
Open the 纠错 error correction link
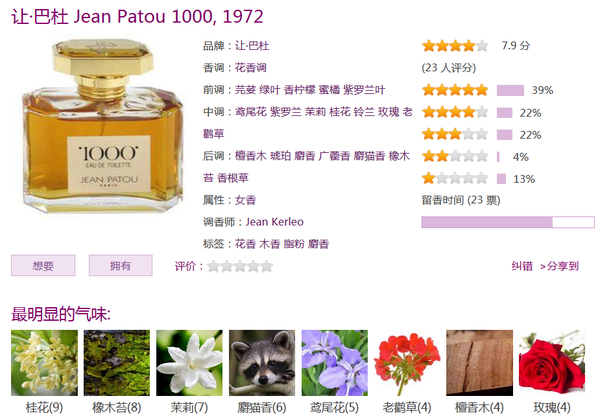(x=522, y=266)
